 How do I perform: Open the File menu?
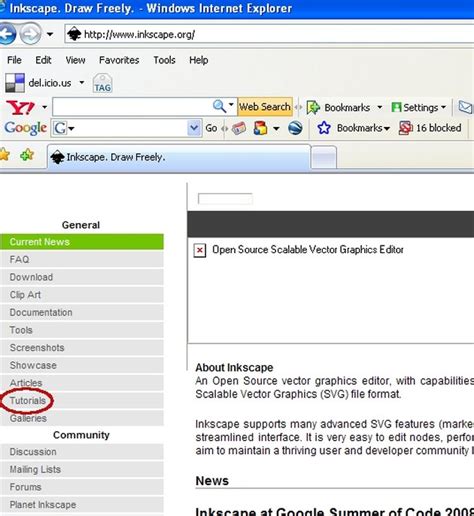[14, 60]
